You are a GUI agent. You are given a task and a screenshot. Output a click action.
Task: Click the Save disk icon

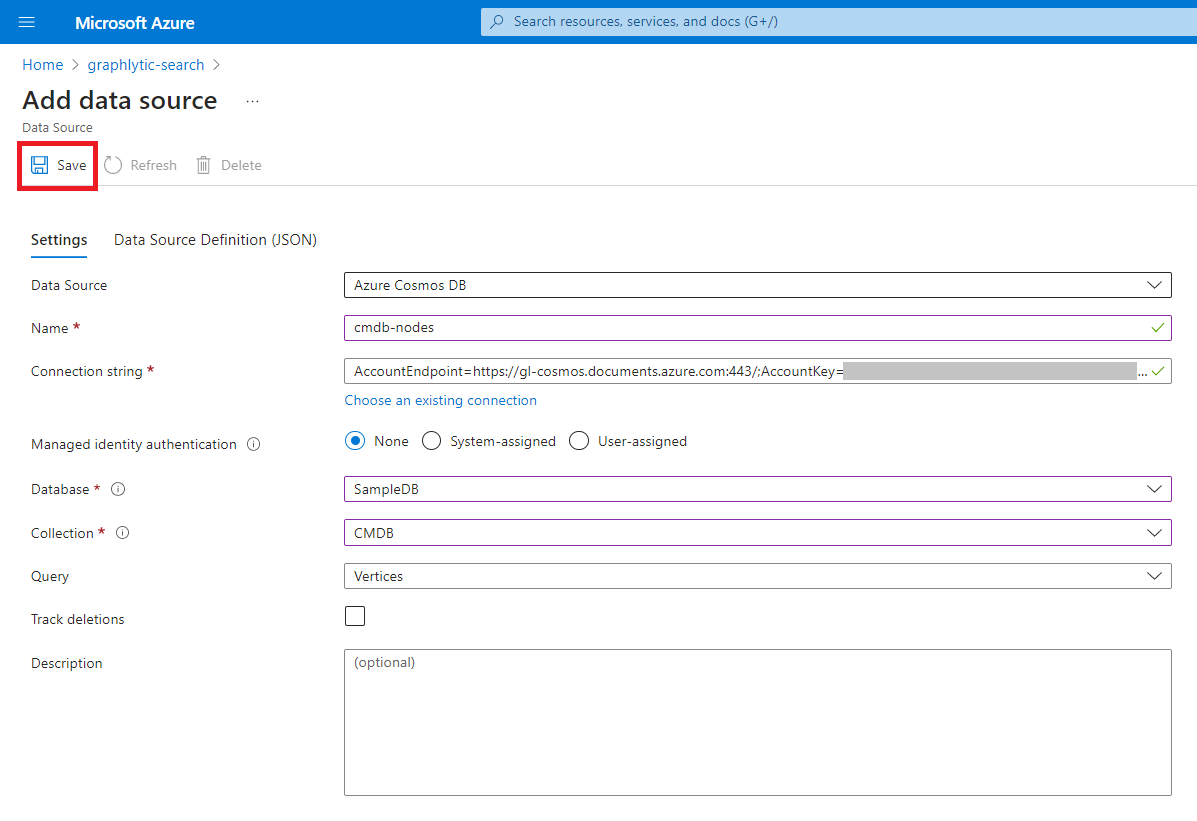tap(40, 165)
